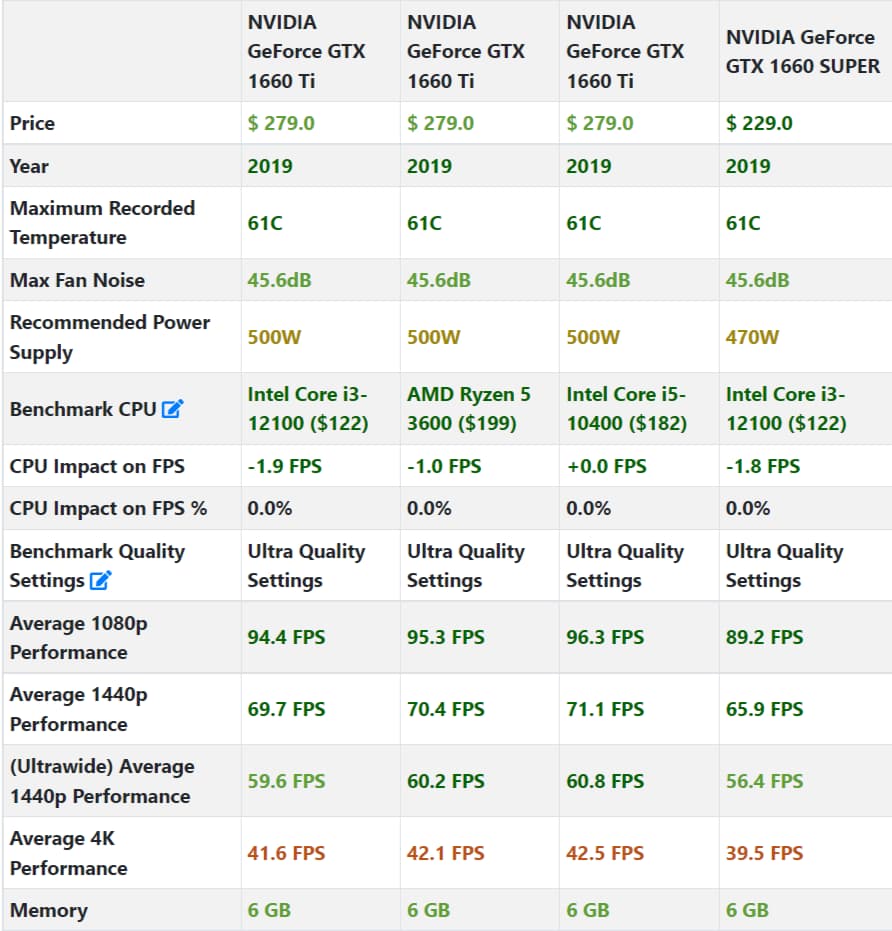Click the first GTX 1660 Ti column header
Image resolution: width=892 pixels, height=931 pixels.
click(x=306, y=52)
